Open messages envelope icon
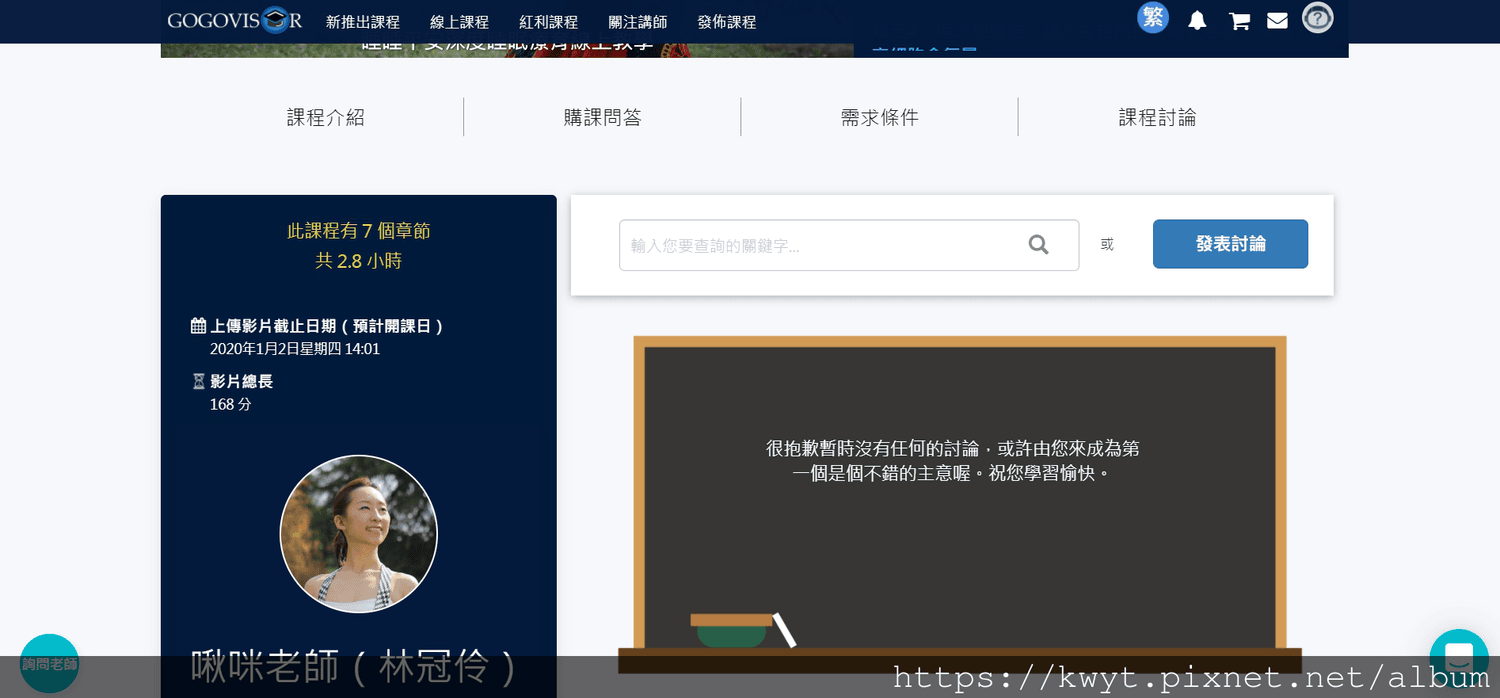The width and height of the screenshot is (1500, 698). tap(1277, 21)
